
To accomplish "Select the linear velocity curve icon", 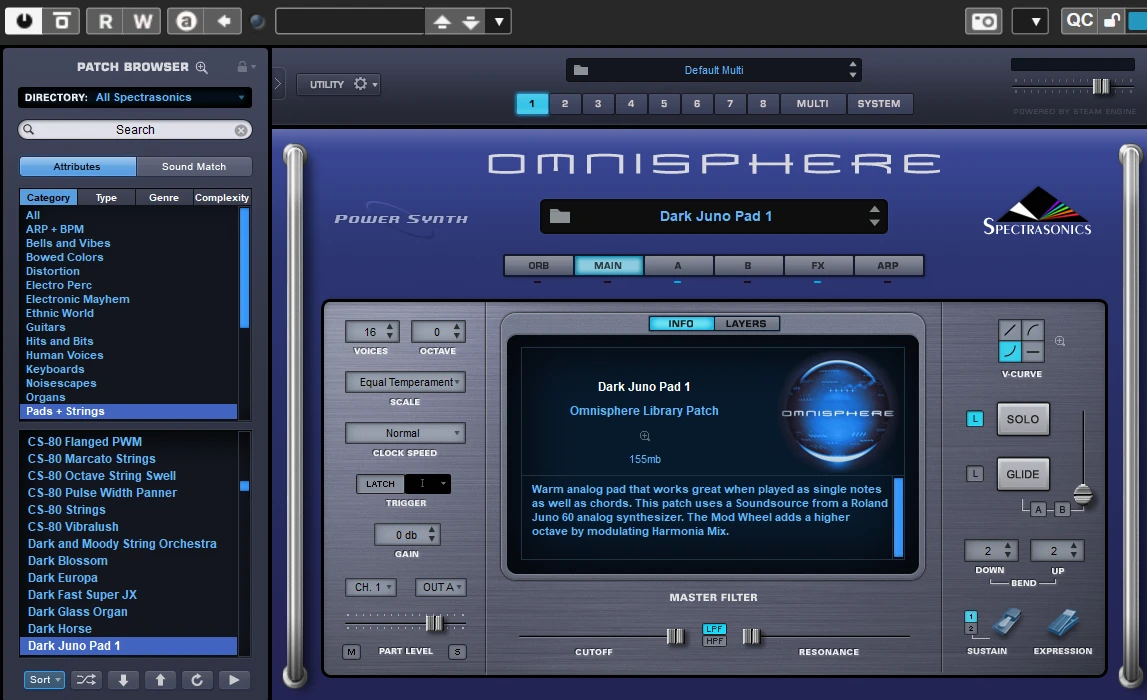I will (1010, 331).
